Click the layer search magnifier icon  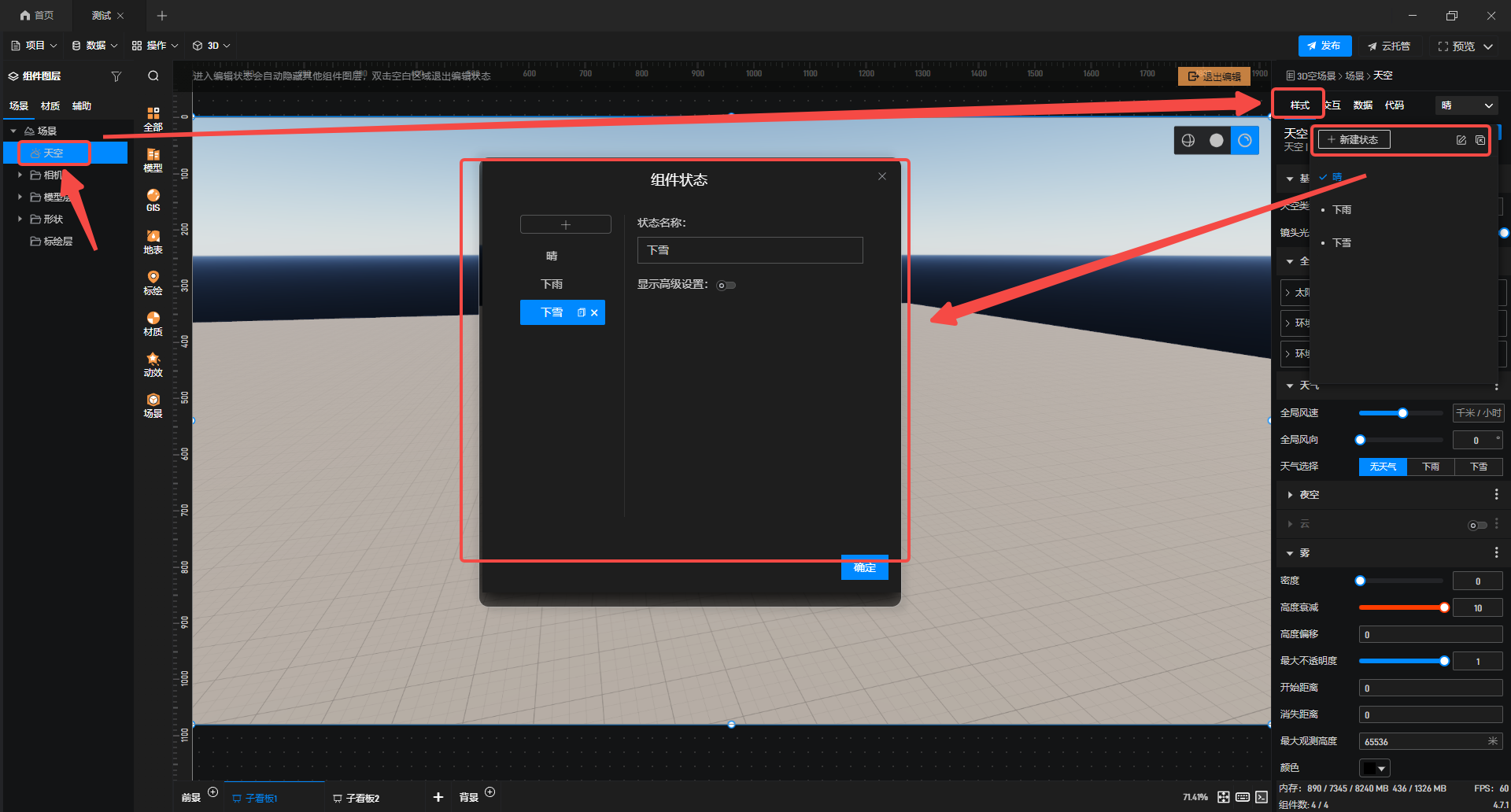pos(153,76)
